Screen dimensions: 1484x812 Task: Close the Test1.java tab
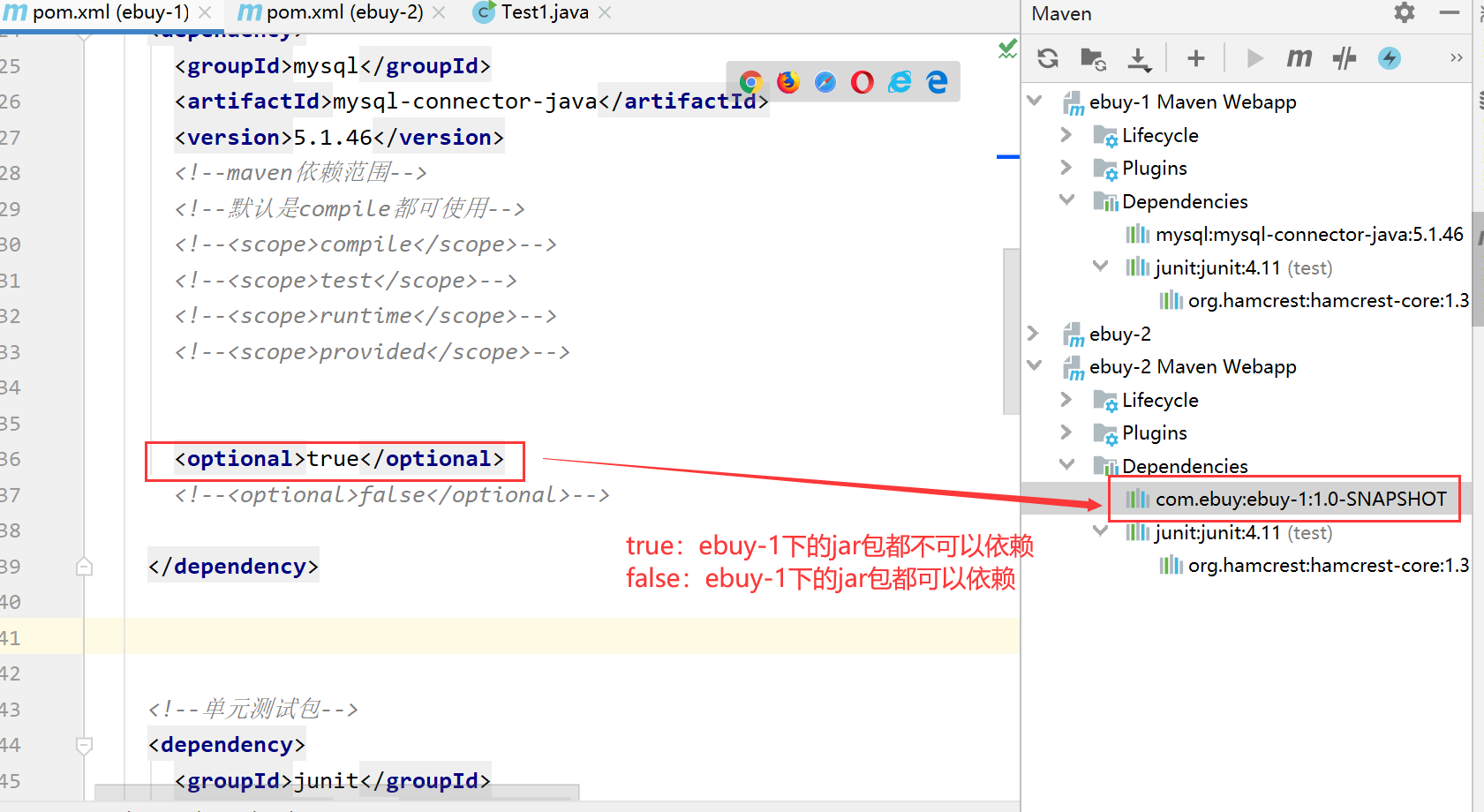(x=605, y=12)
